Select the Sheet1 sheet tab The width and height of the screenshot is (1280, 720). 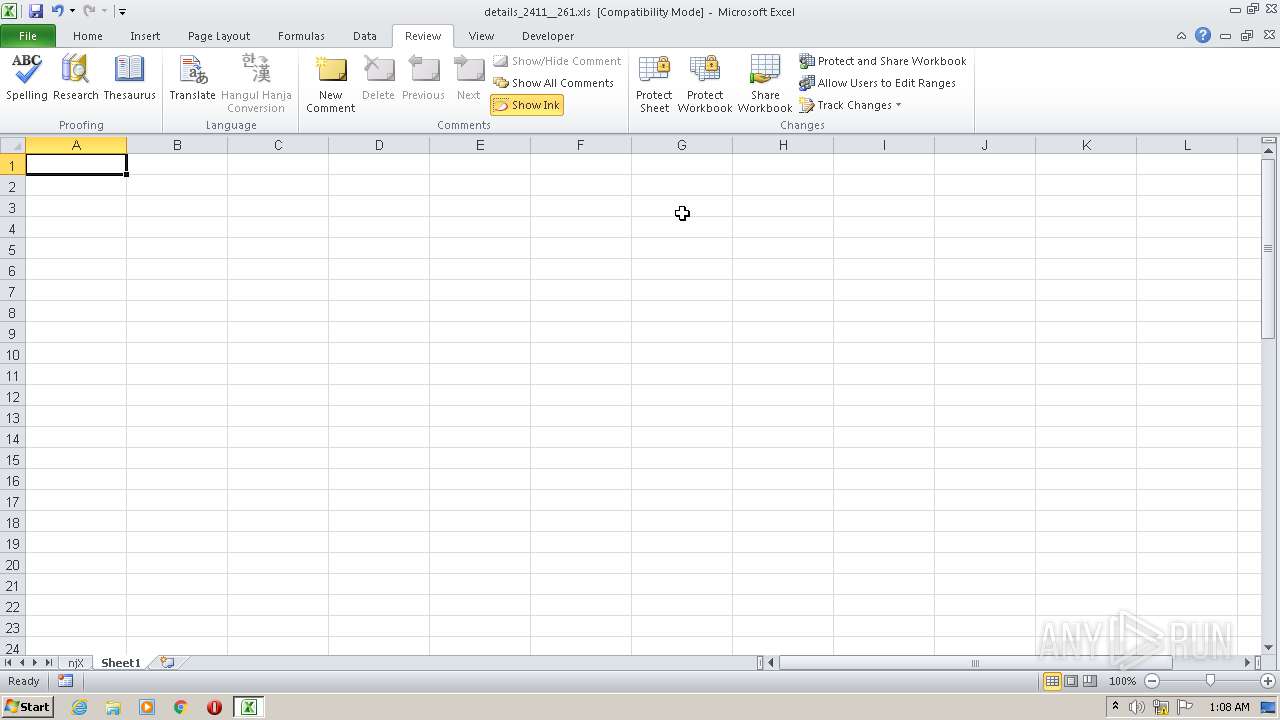tap(121, 662)
